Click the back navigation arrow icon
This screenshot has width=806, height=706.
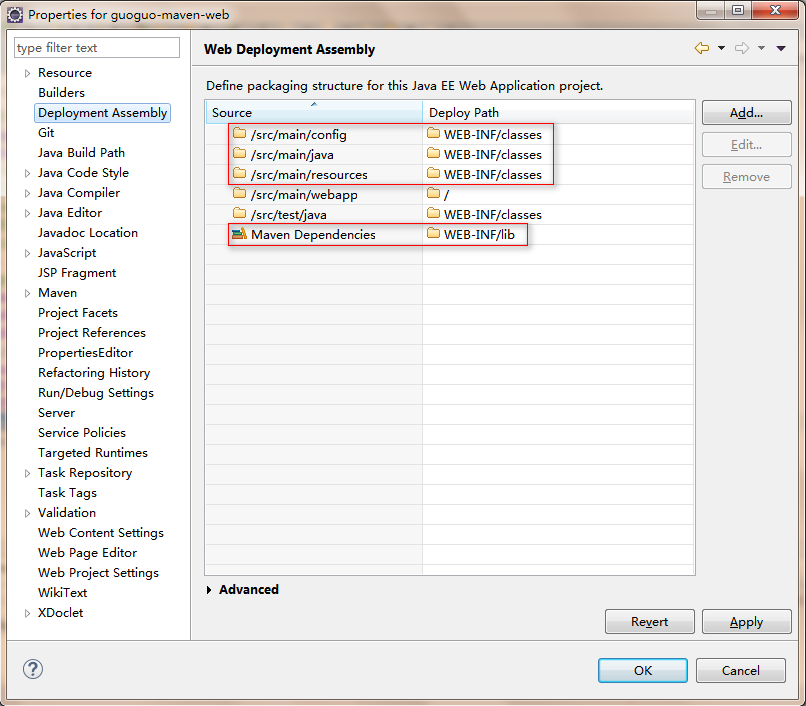tap(702, 48)
